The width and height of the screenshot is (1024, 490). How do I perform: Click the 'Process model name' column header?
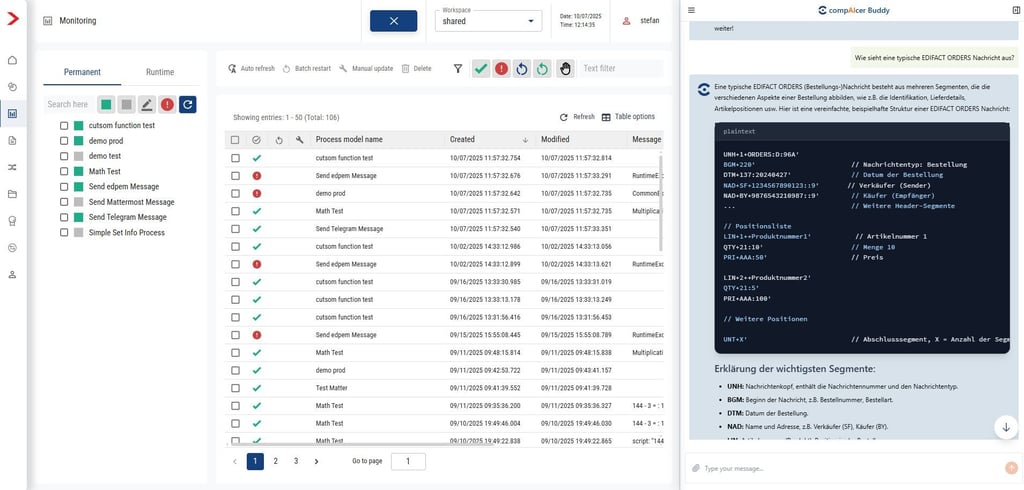click(x=349, y=140)
